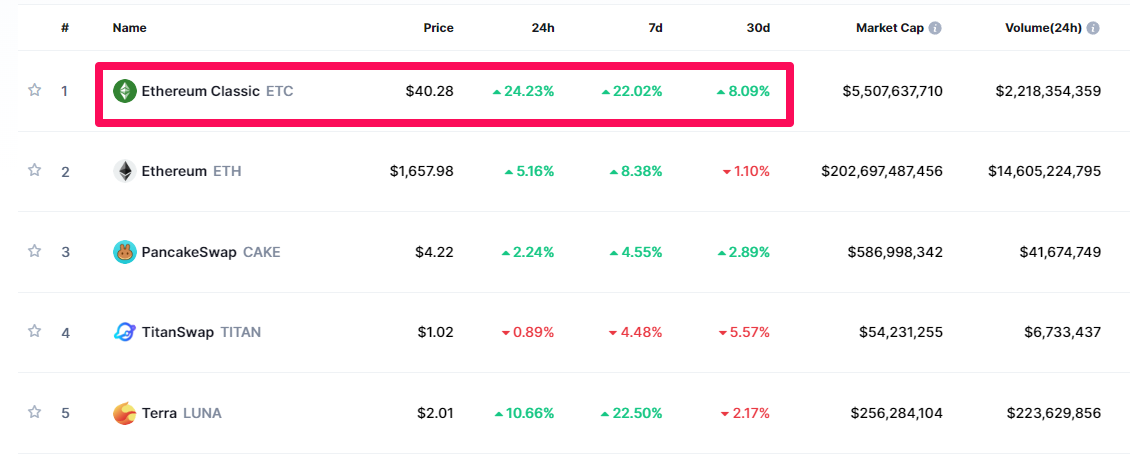Sort by the 7d change header
Image resolution: width=1130 pixels, height=464 pixels.
click(x=655, y=28)
